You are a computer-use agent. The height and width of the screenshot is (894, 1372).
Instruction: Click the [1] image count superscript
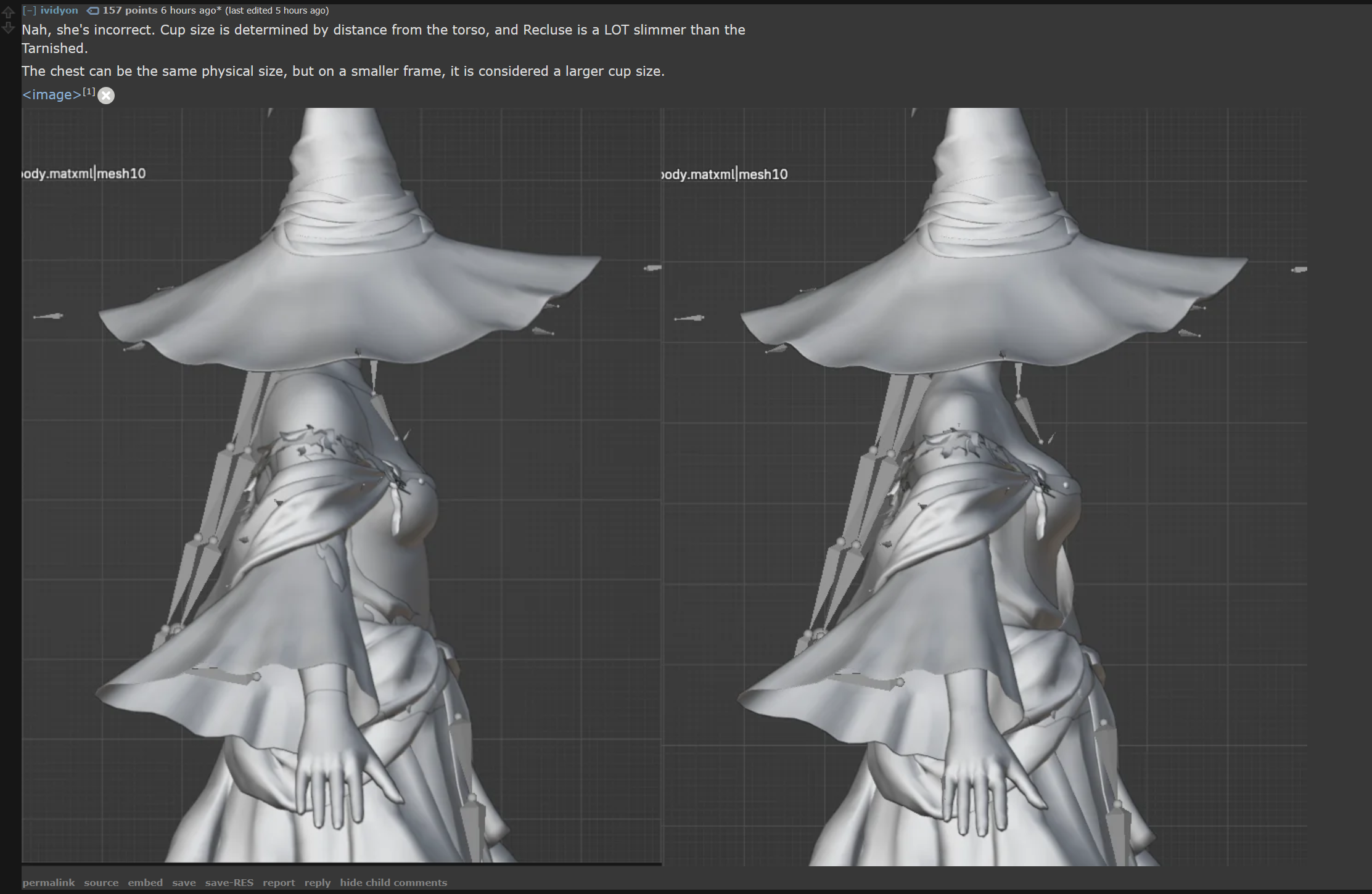click(x=89, y=91)
